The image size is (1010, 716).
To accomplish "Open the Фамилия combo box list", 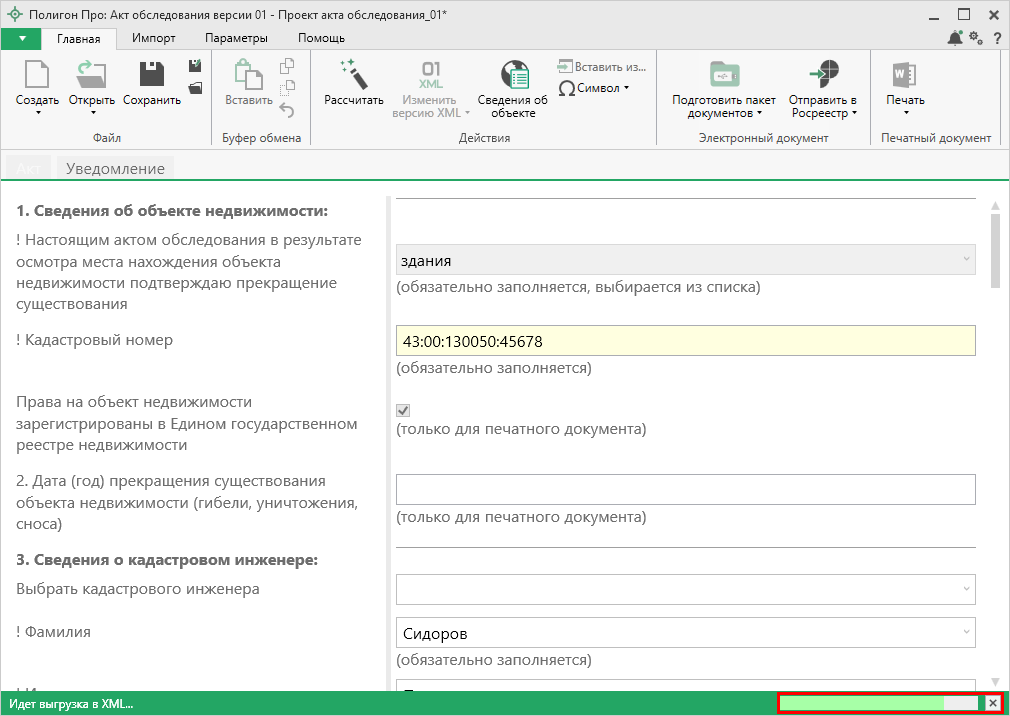I will 966,633.
